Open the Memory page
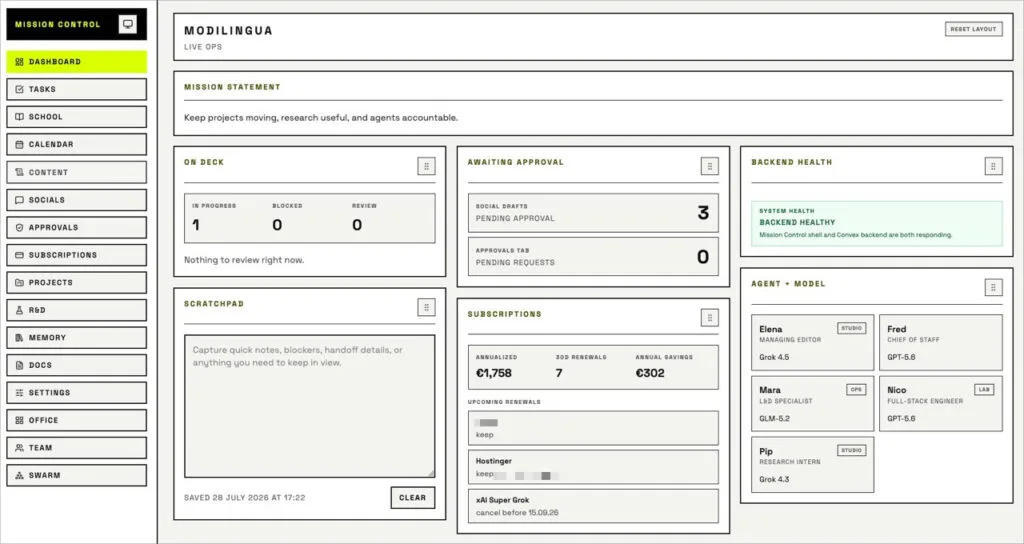The image size is (1024, 544). (x=76, y=338)
